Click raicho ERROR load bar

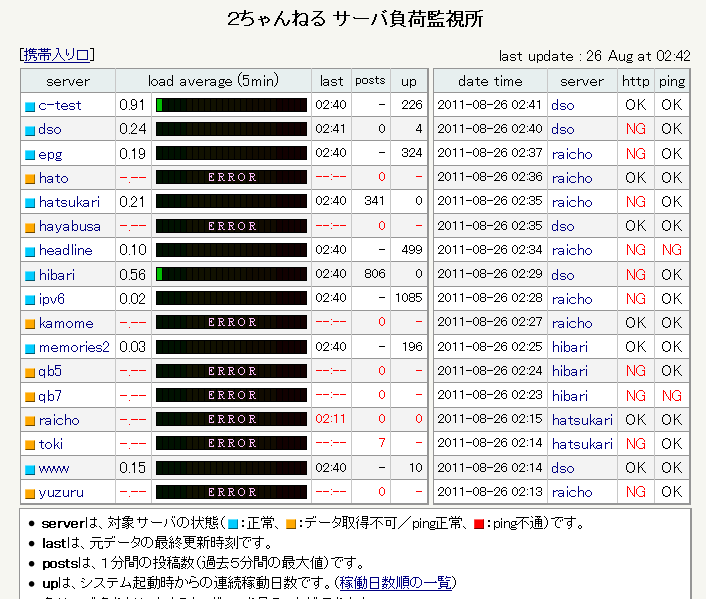click(231, 419)
